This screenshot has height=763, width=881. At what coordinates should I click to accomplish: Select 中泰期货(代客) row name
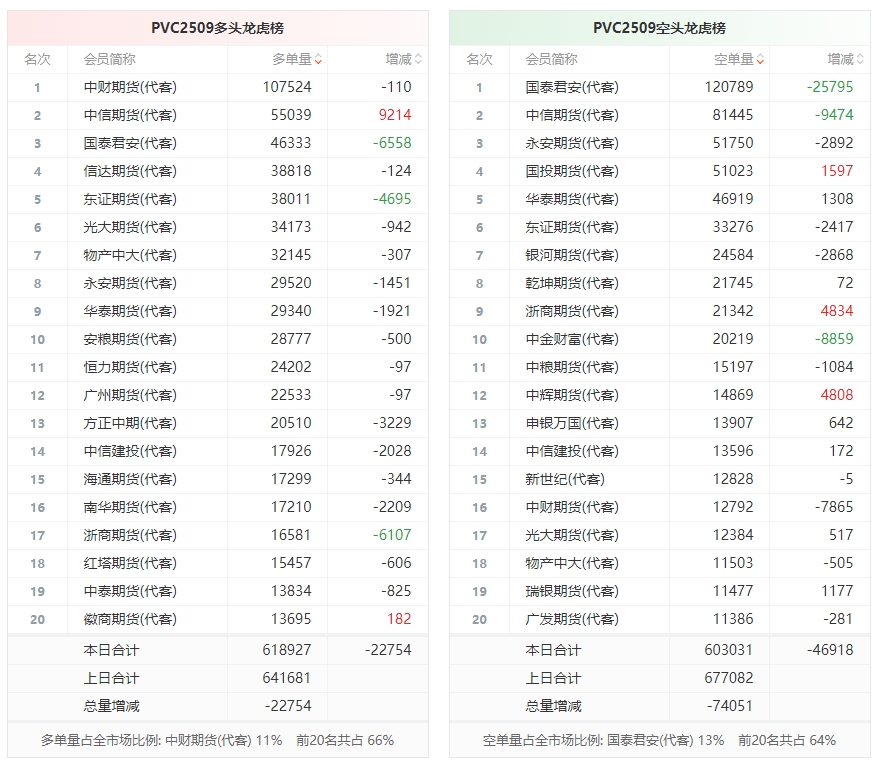click(130, 591)
